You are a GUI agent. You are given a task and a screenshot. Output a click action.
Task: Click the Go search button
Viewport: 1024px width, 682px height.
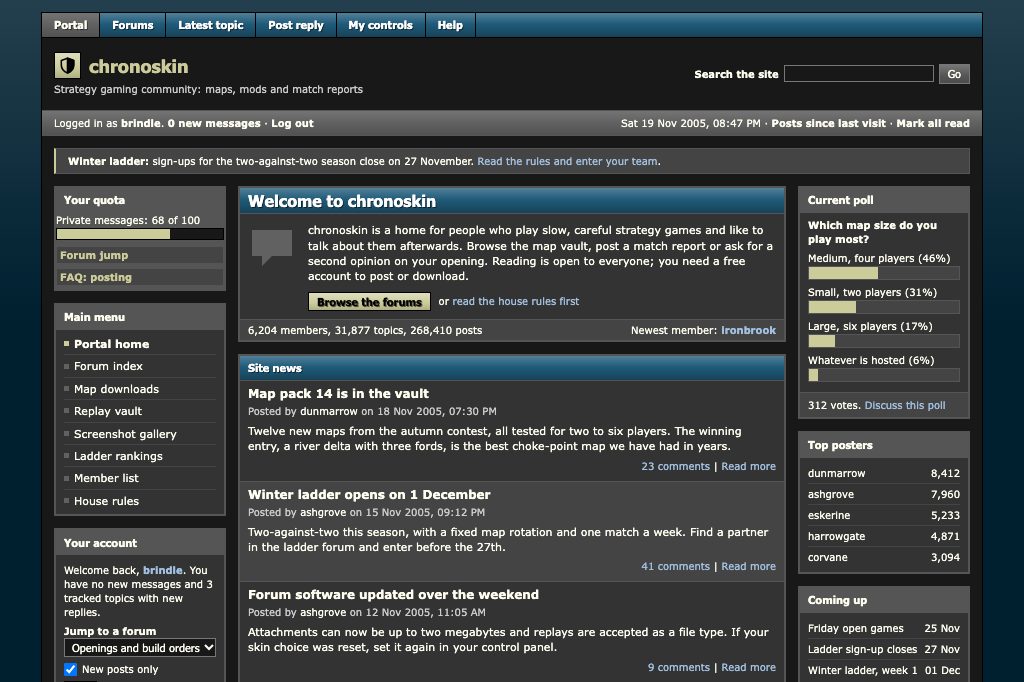(954, 74)
